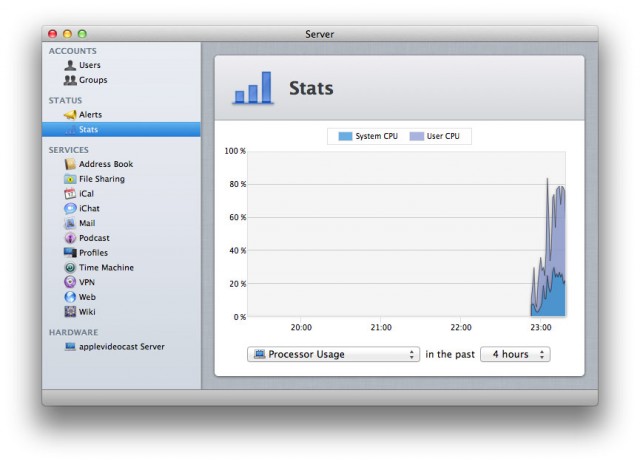
Task: Open the 4 hours time range popup
Action: click(515, 354)
